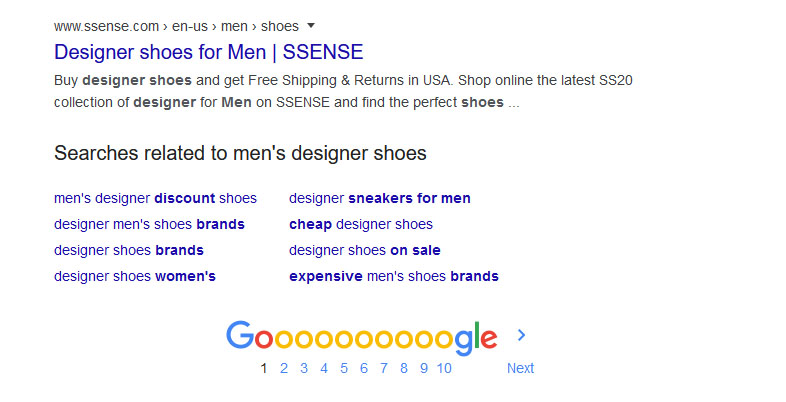Go to results page 3
The image size is (786, 402).
click(304, 368)
